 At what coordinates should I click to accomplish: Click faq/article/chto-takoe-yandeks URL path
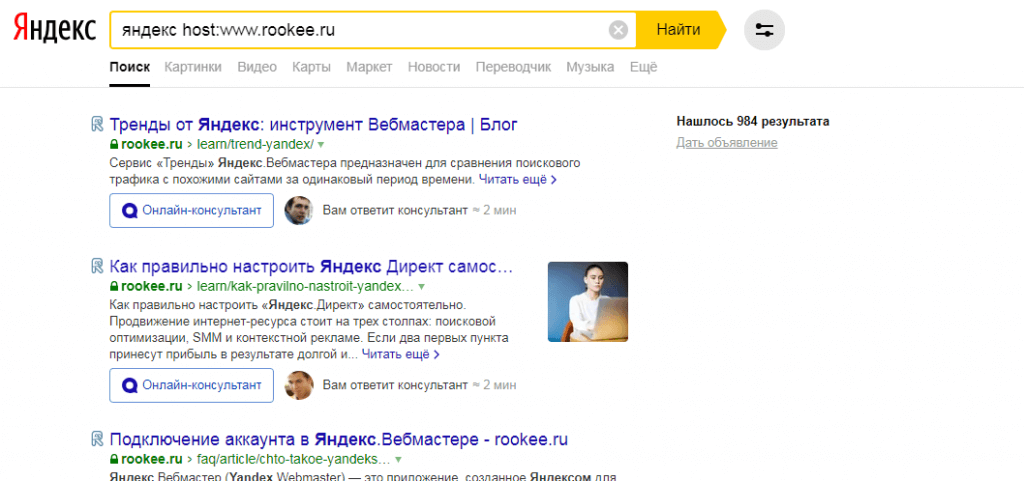[294, 458]
